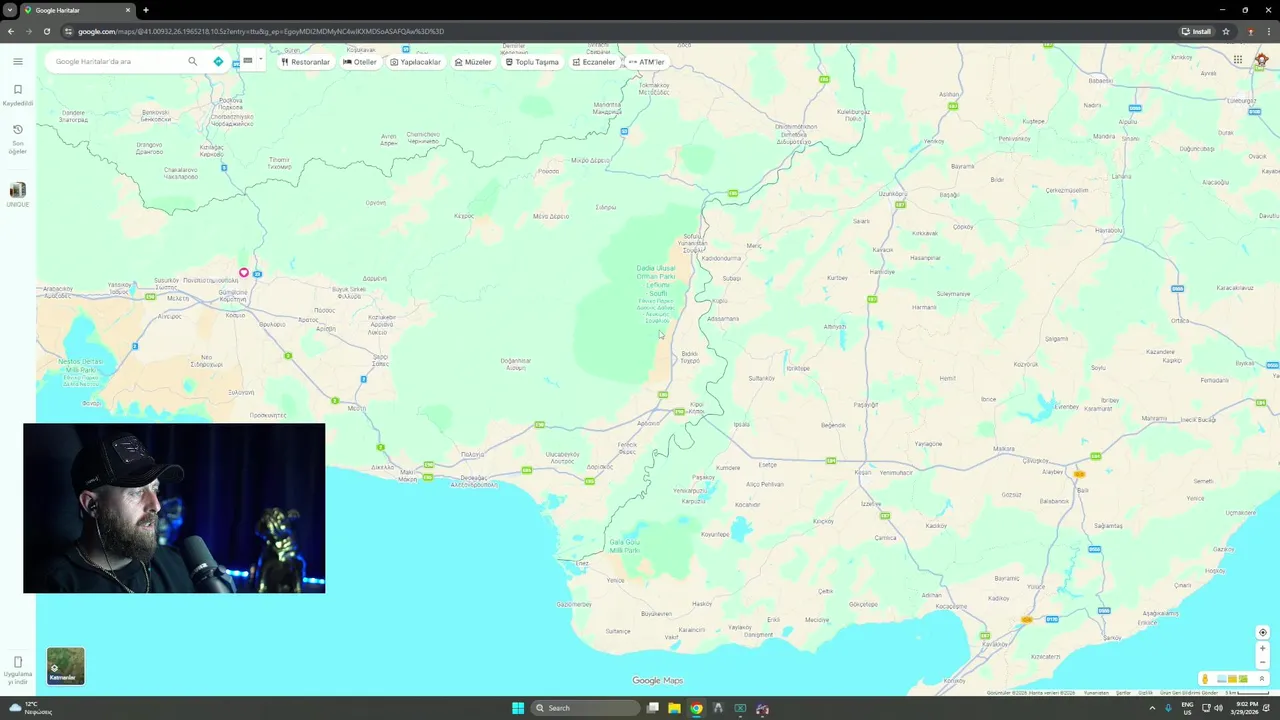Click the Gala Gölü Milli Parkı label
Viewport: 1280px width, 720px height.
click(x=624, y=546)
